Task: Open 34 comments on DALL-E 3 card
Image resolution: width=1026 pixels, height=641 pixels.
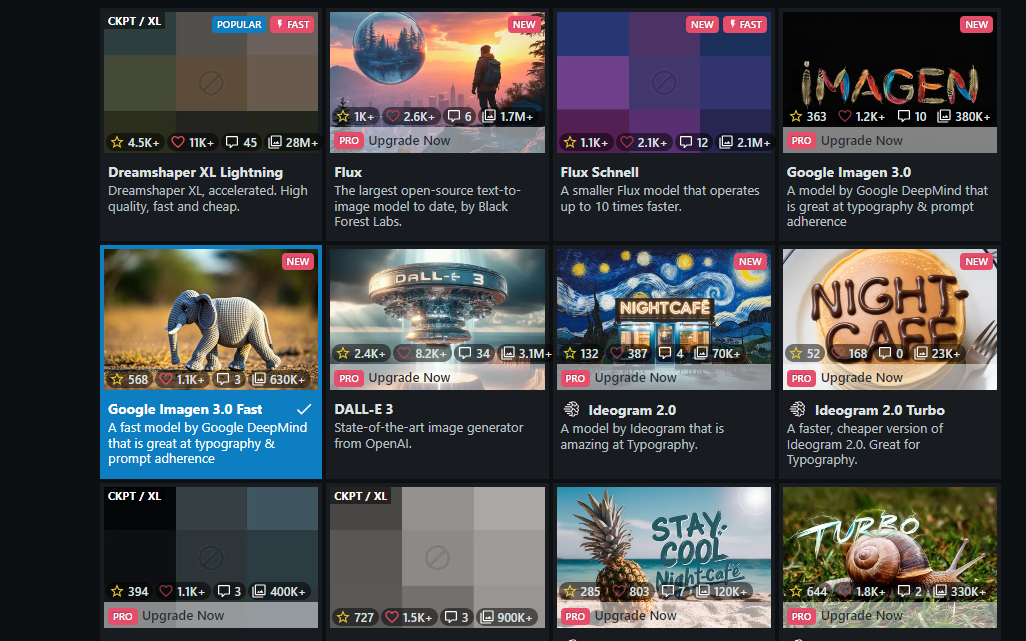Action: click(x=474, y=353)
